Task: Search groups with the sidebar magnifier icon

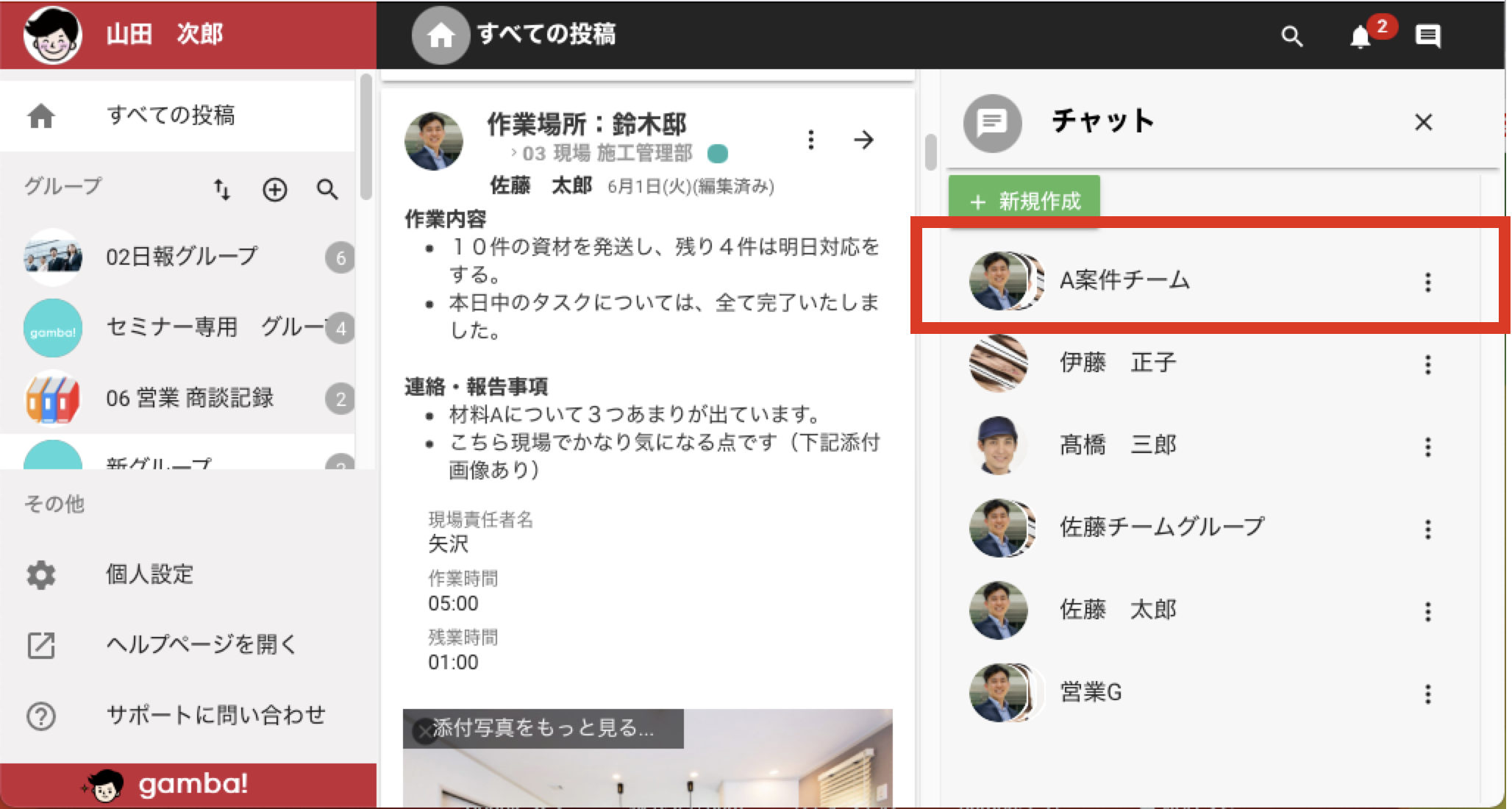Action: tap(327, 190)
